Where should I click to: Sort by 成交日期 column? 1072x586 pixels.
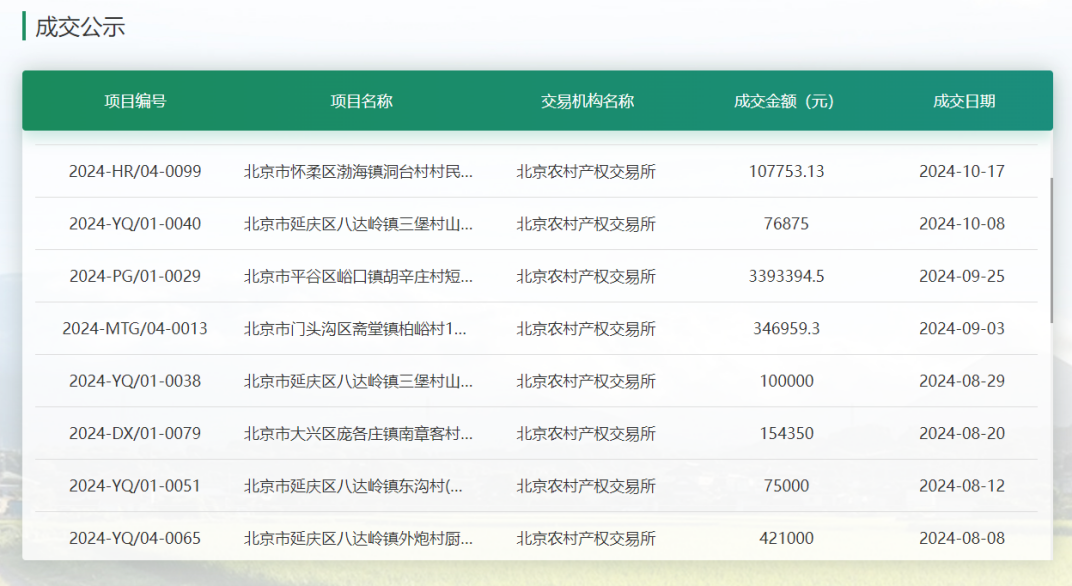[x=963, y=100]
